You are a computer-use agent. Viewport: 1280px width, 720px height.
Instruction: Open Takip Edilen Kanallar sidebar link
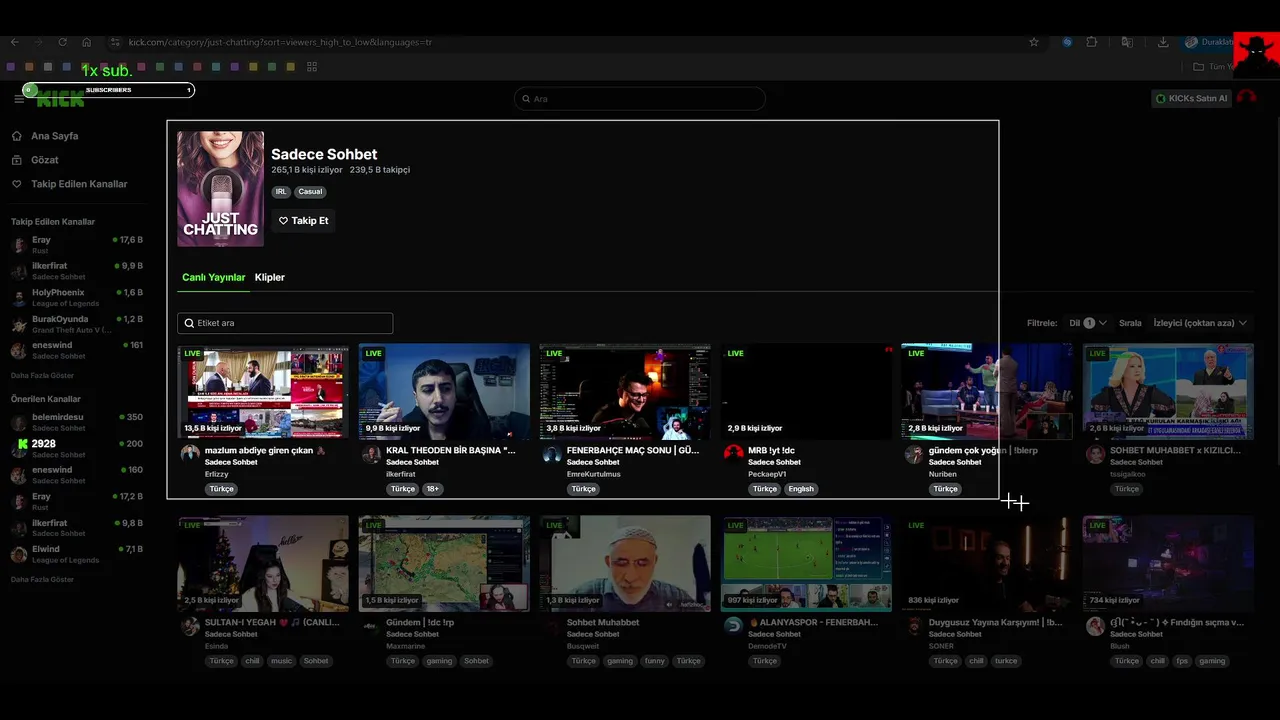(79, 184)
